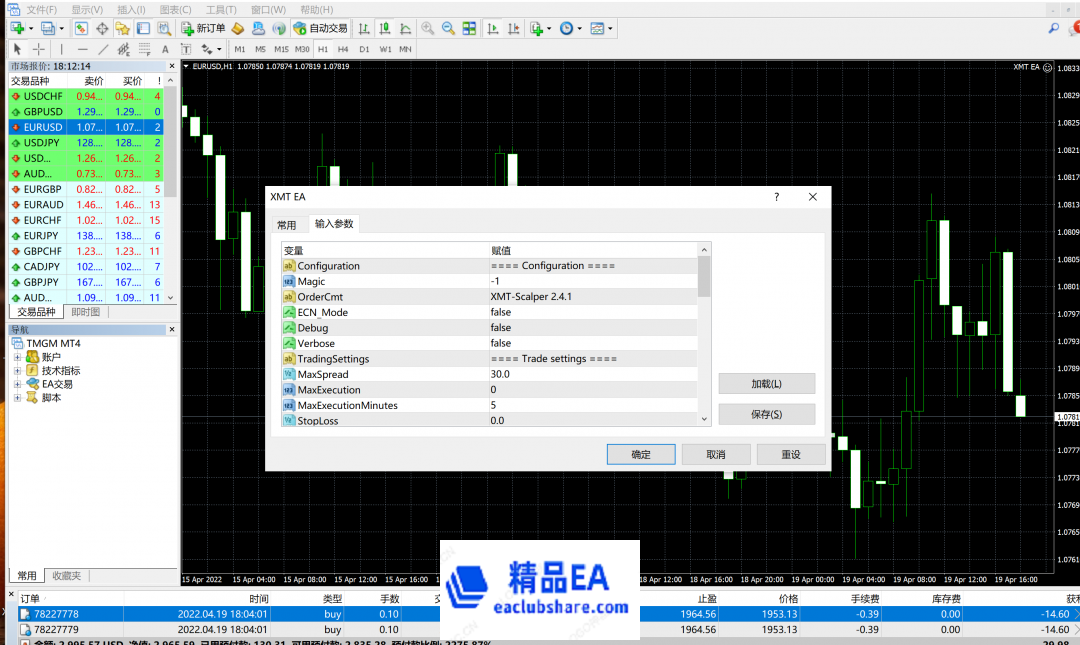Select the Crosshair tool
1080x645 pixels.
[x=39, y=49]
